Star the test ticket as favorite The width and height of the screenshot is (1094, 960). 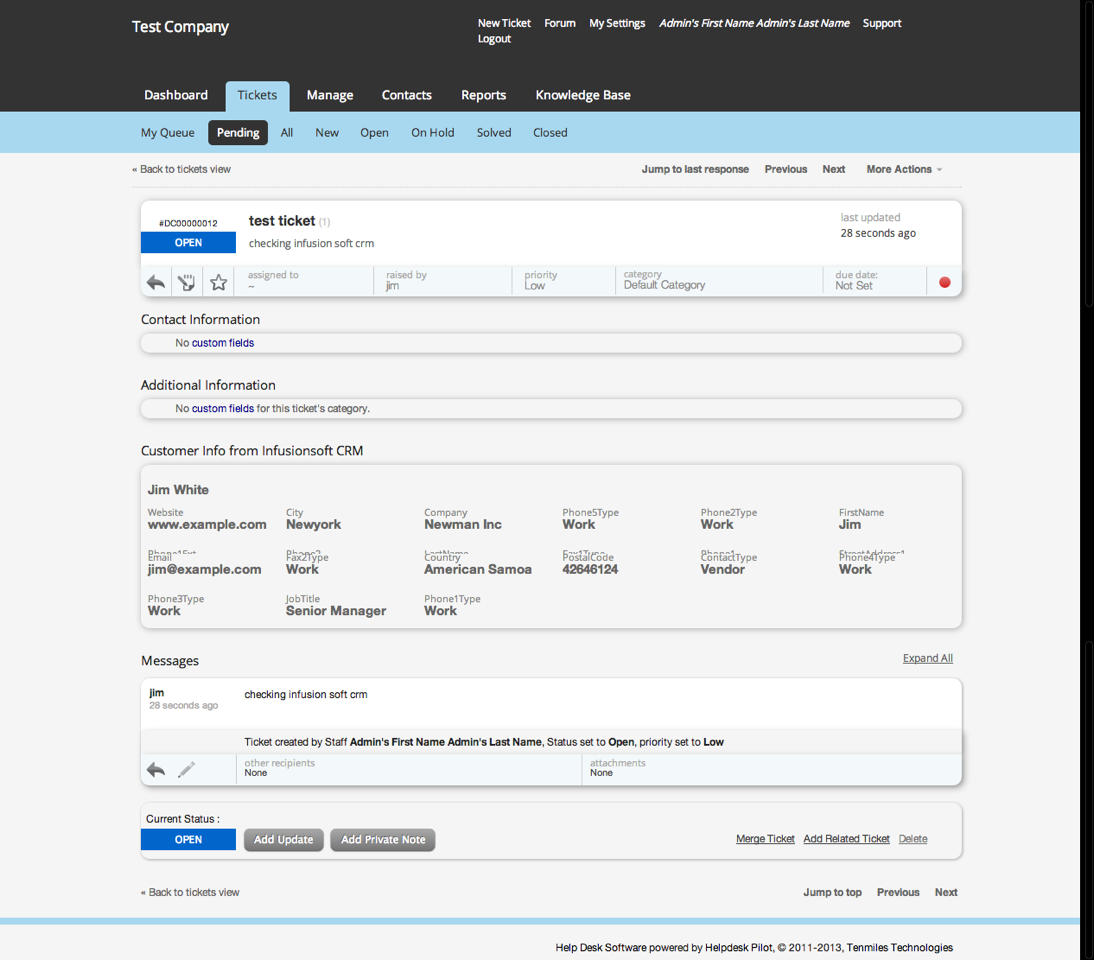click(x=219, y=282)
